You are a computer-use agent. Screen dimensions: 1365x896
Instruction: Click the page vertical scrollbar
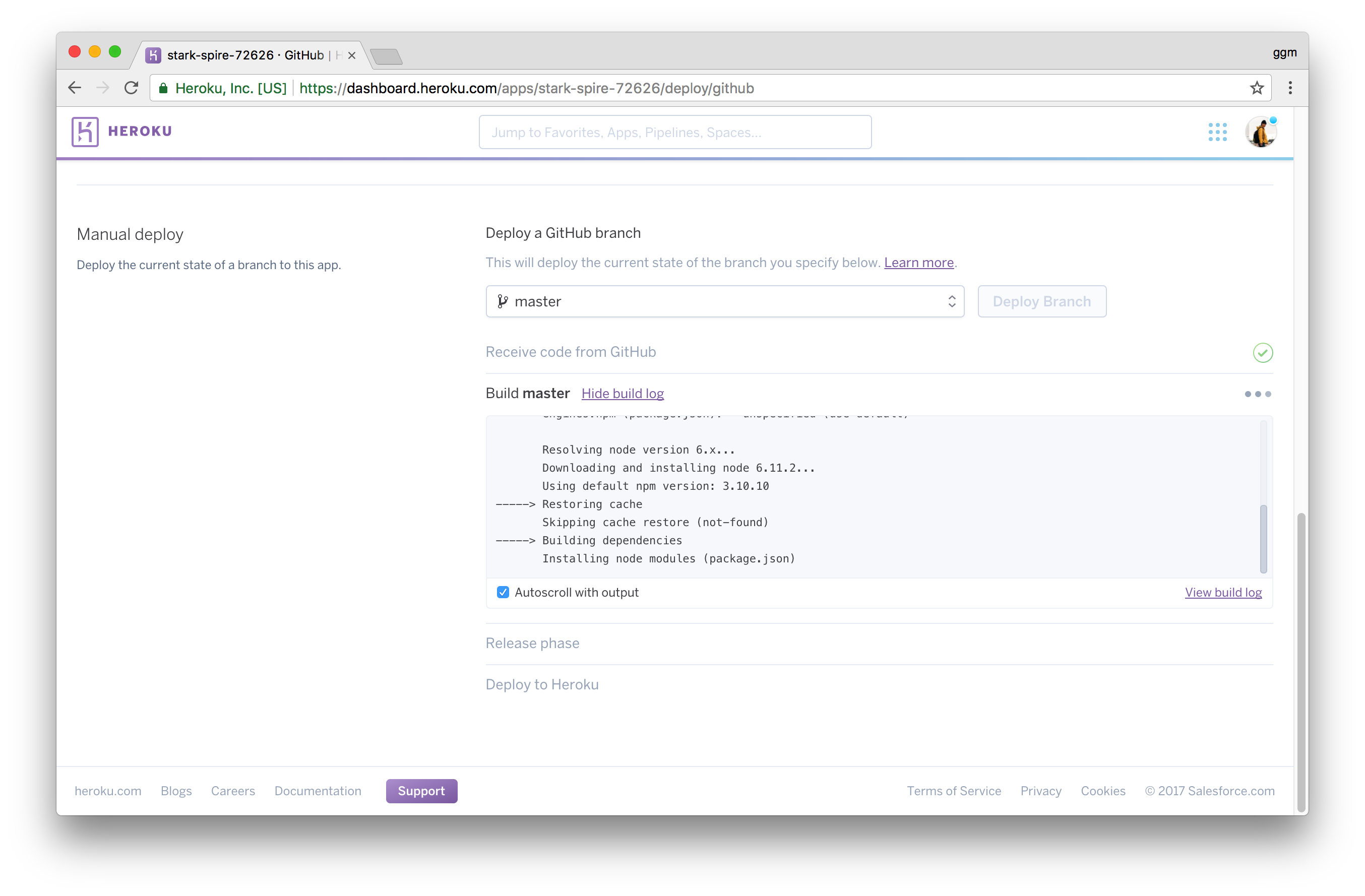click(x=1301, y=662)
